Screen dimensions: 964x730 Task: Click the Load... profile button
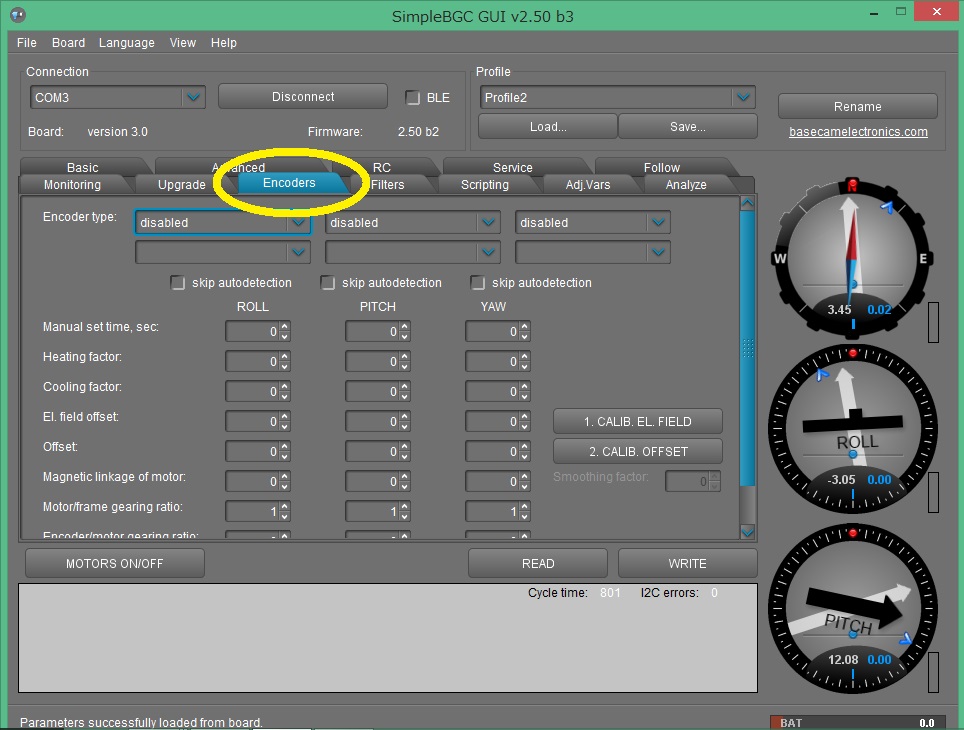pyautogui.click(x=548, y=127)
